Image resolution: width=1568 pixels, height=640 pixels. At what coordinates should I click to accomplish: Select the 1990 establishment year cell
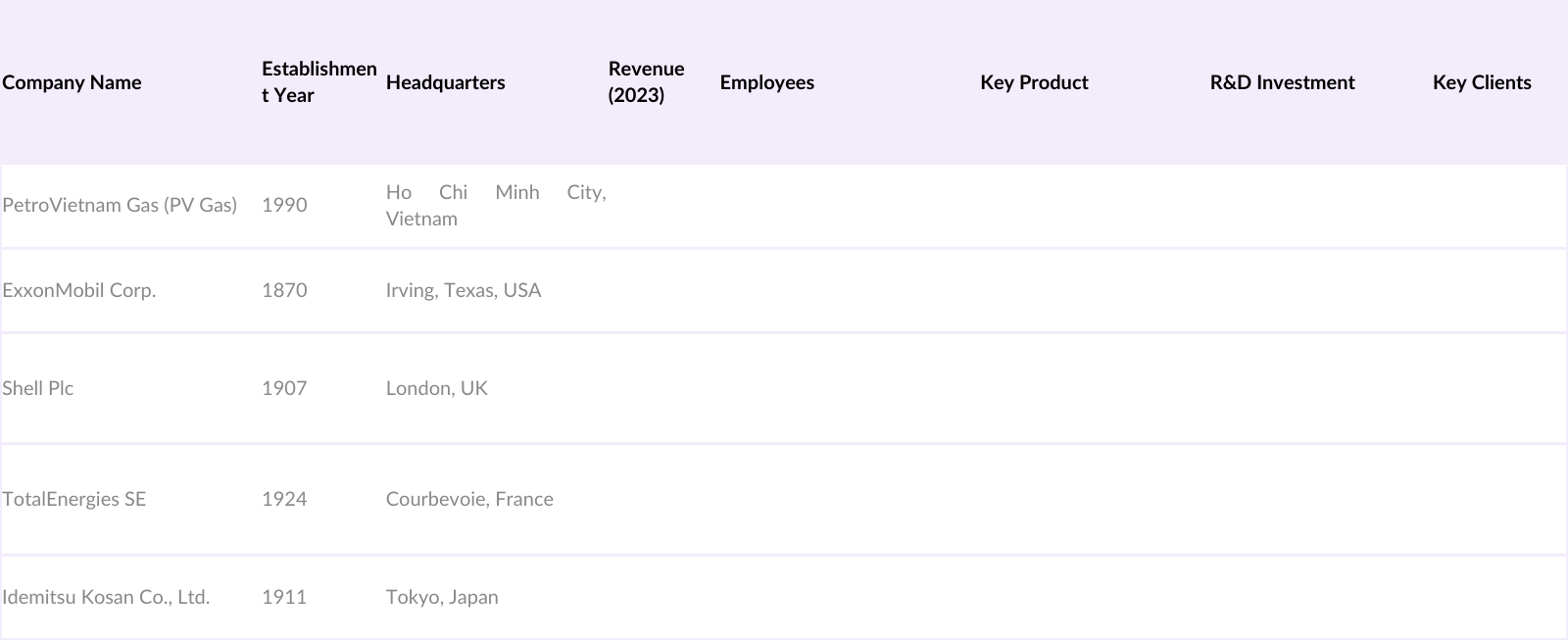[x=284, y=205]
